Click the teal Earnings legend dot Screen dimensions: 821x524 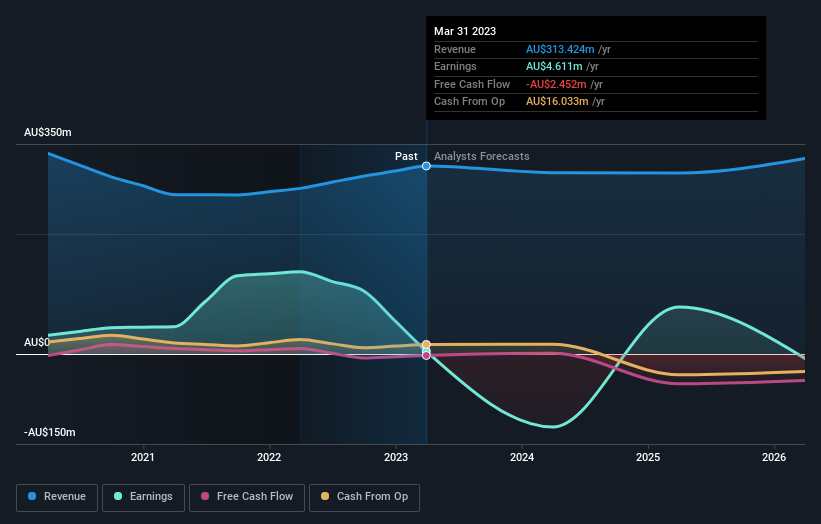118,496
